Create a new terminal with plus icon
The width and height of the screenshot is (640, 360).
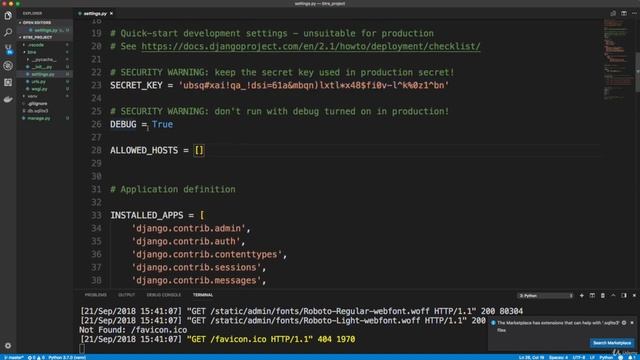click(x=582, y=296)
